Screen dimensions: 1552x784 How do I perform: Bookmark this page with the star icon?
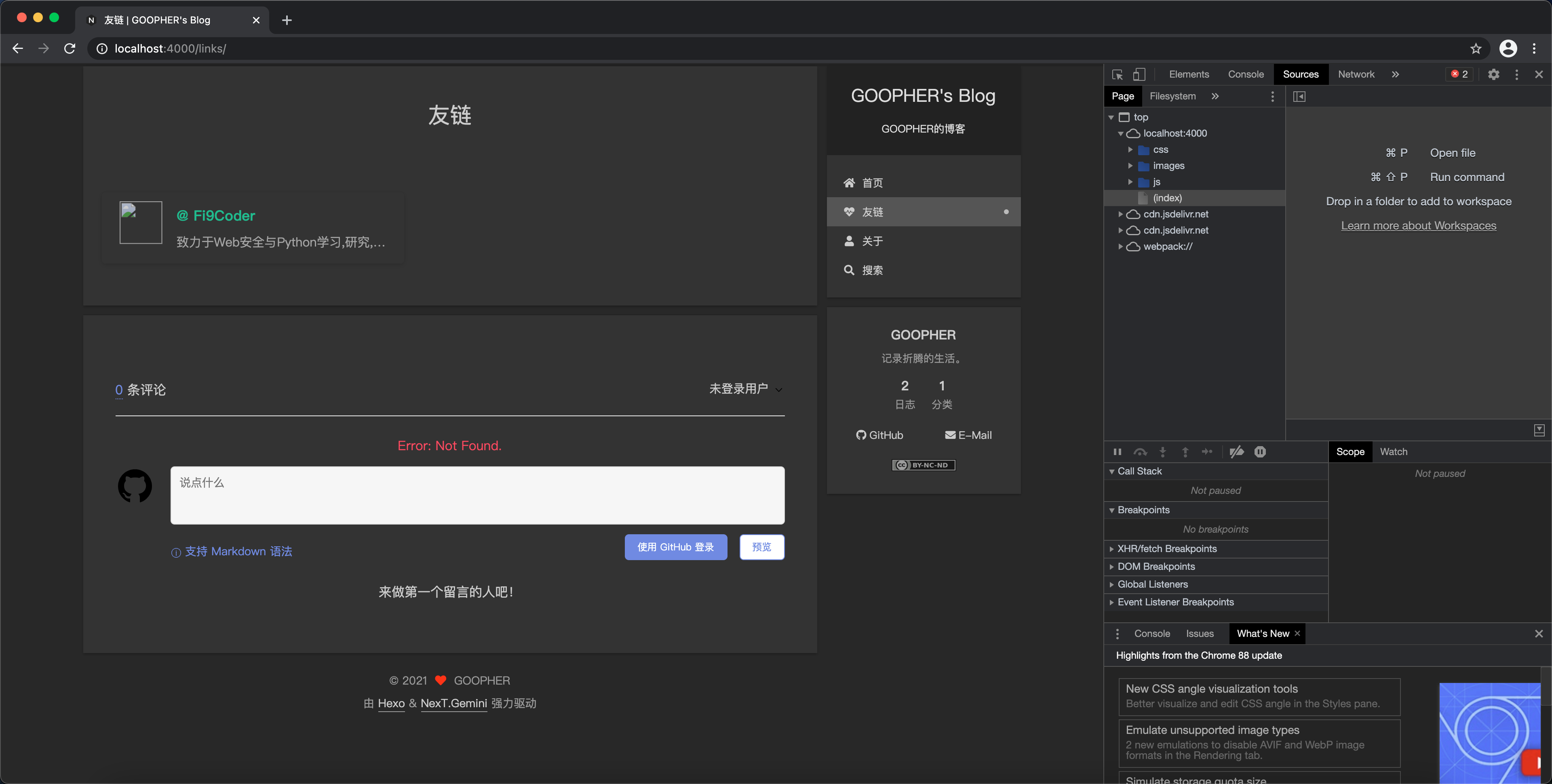click(x=1476, y=48)
